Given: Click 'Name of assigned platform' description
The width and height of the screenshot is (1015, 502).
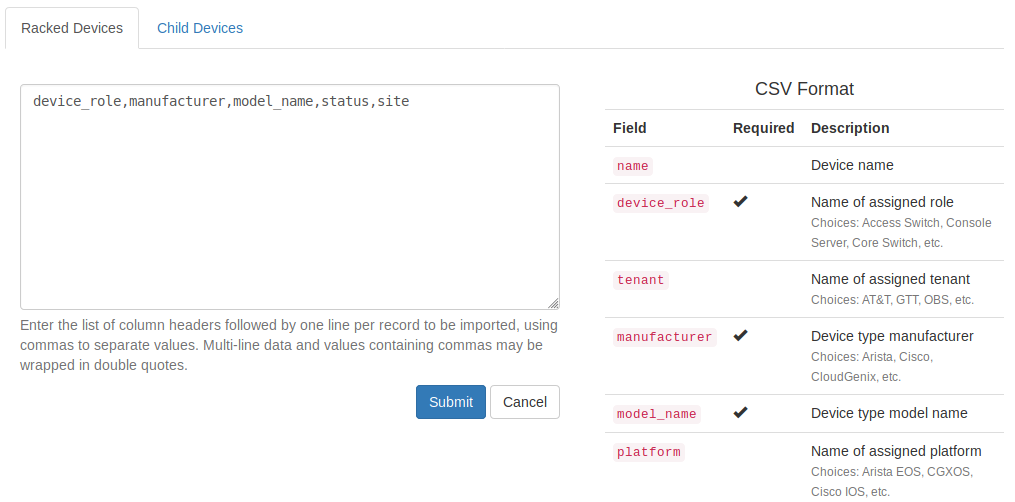Looking at the screenshot, I should (896, 451).
